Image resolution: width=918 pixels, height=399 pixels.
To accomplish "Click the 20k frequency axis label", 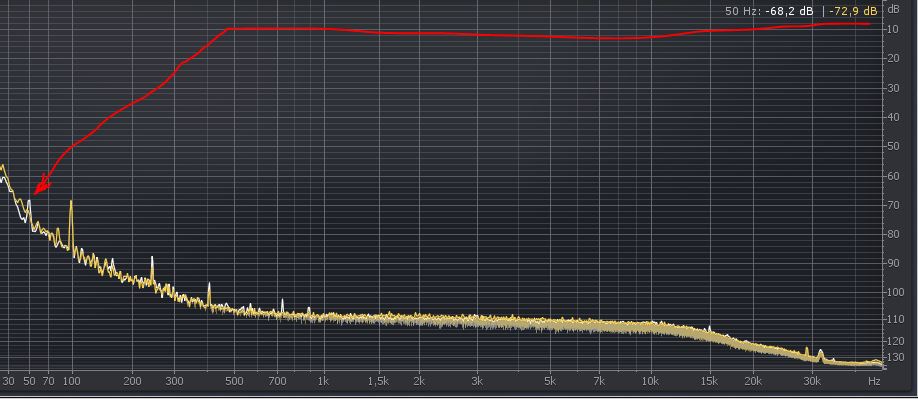I will 753,381.
